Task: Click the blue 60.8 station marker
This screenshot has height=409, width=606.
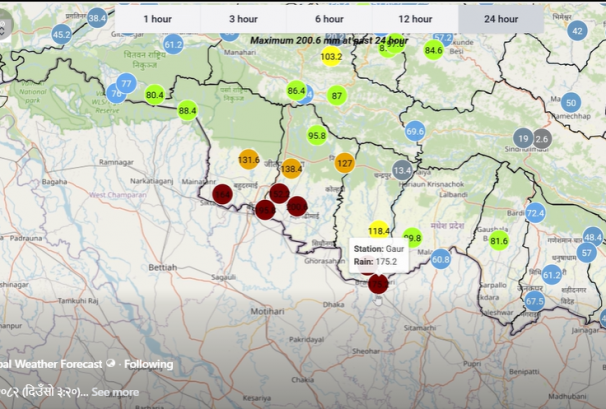Action: pyautogui.click(x=440, y=259)
